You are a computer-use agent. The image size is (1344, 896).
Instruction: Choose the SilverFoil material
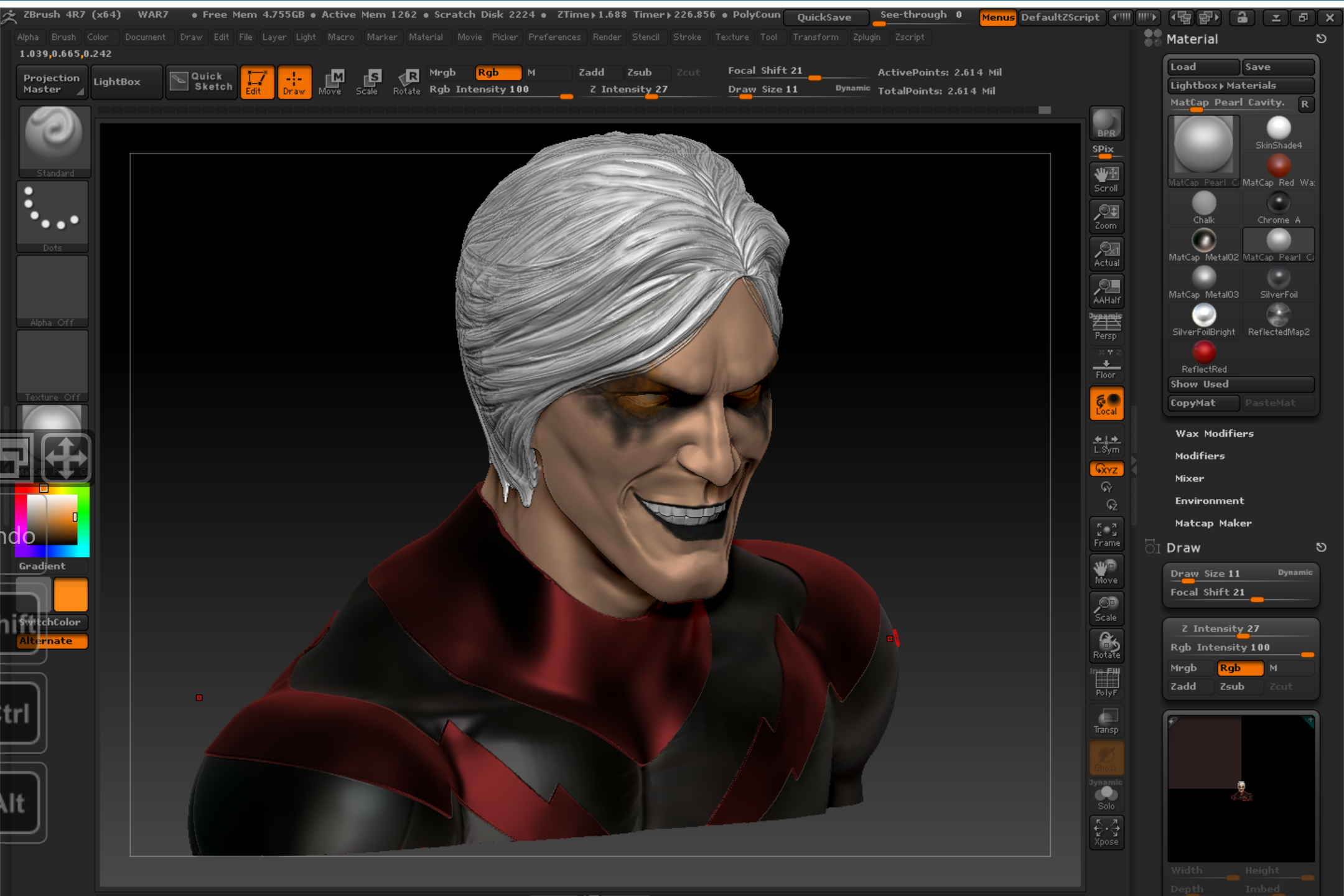(1278, 282)
